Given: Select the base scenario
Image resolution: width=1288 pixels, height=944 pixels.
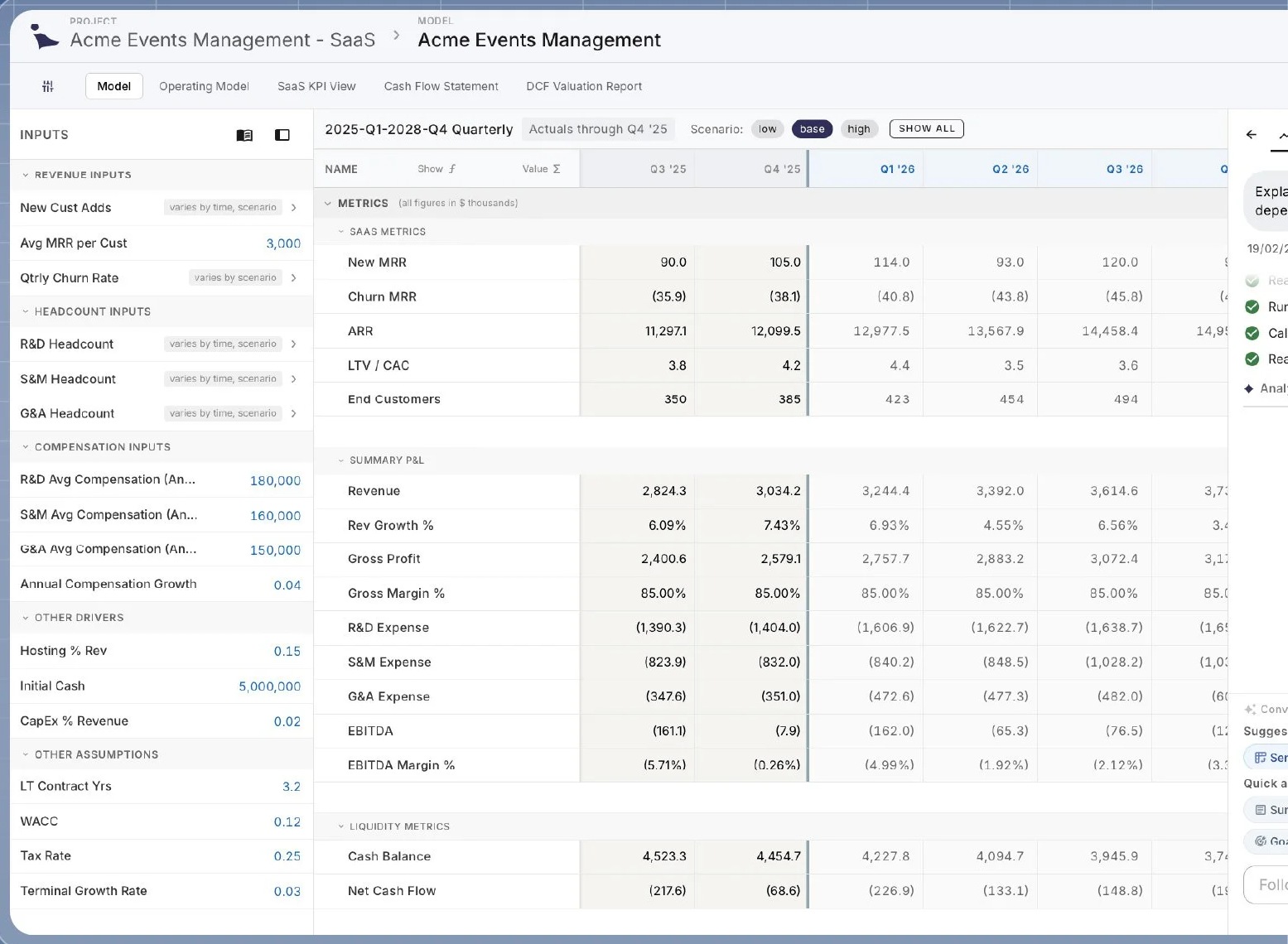Looking at the screenshot, I should (812, 129).
